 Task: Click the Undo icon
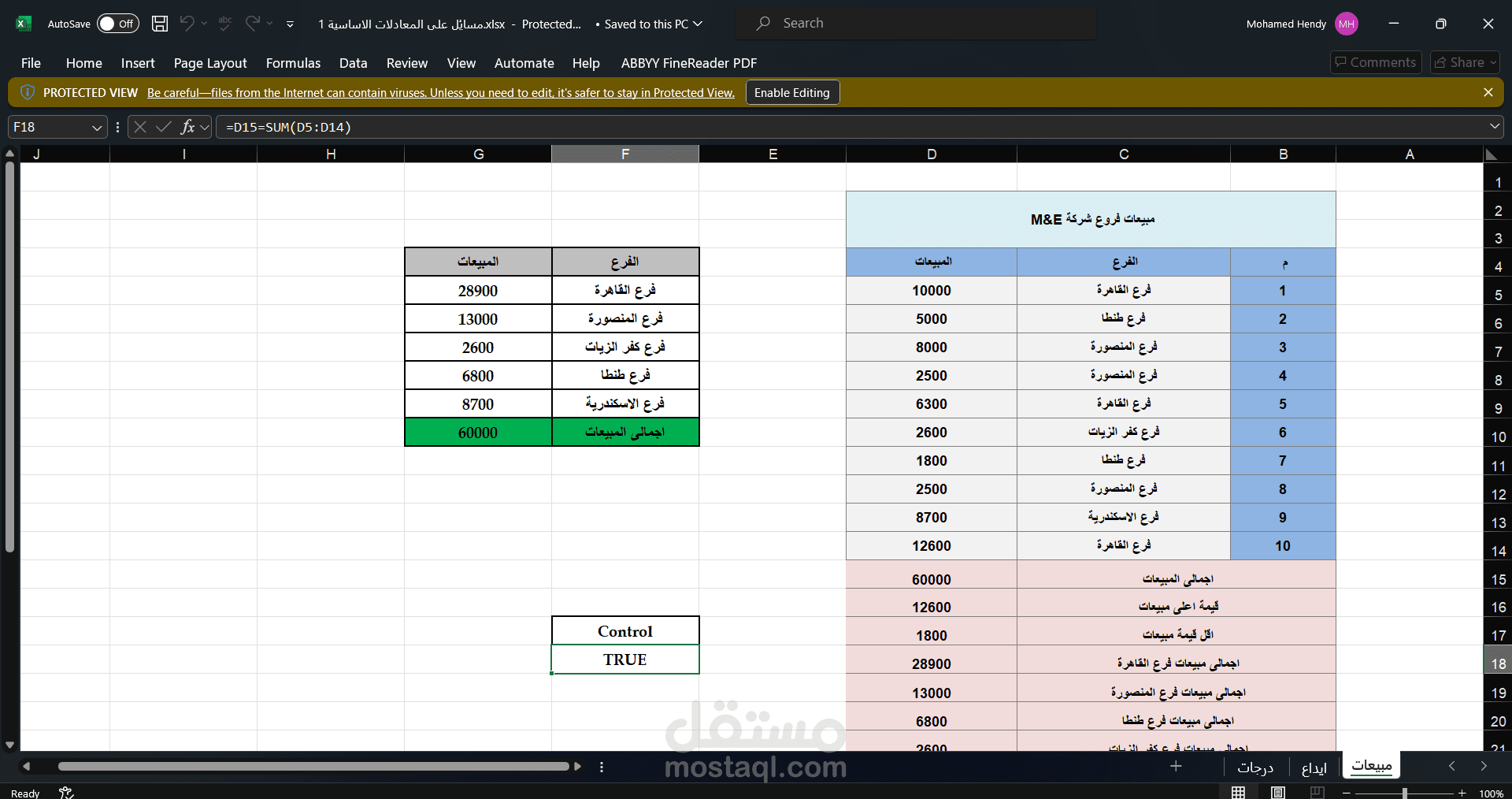(186, 24)
